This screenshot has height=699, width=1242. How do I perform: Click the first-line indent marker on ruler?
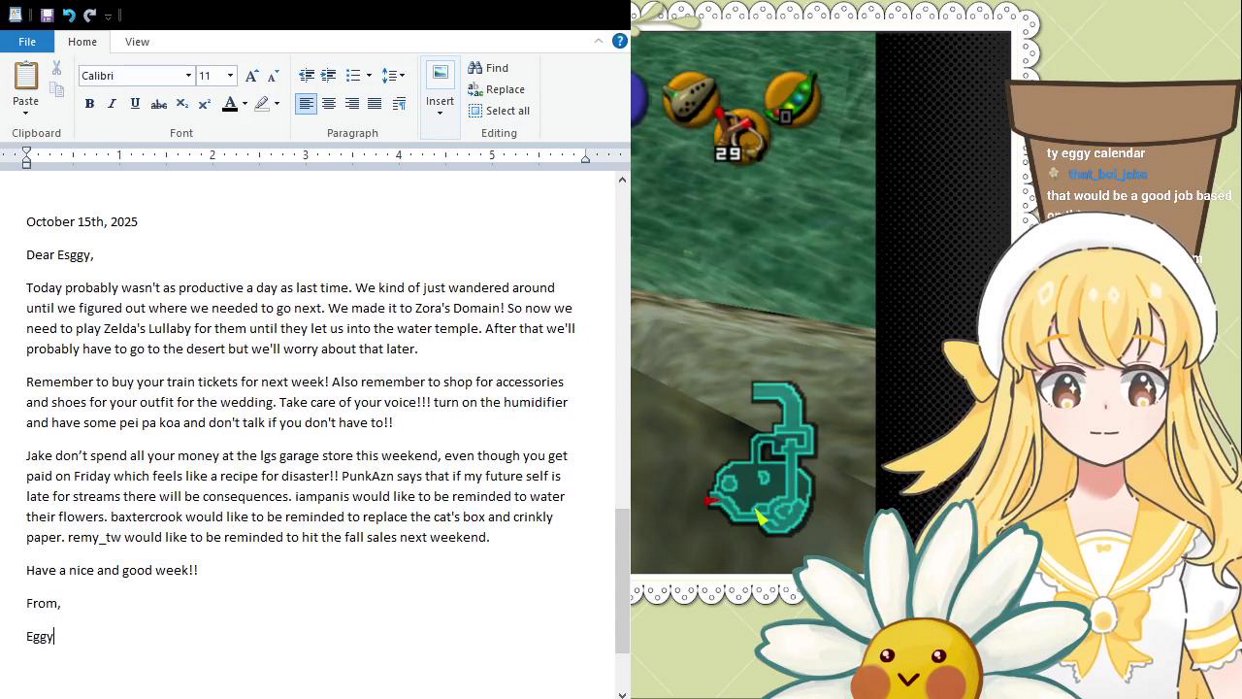click(27, 150)
